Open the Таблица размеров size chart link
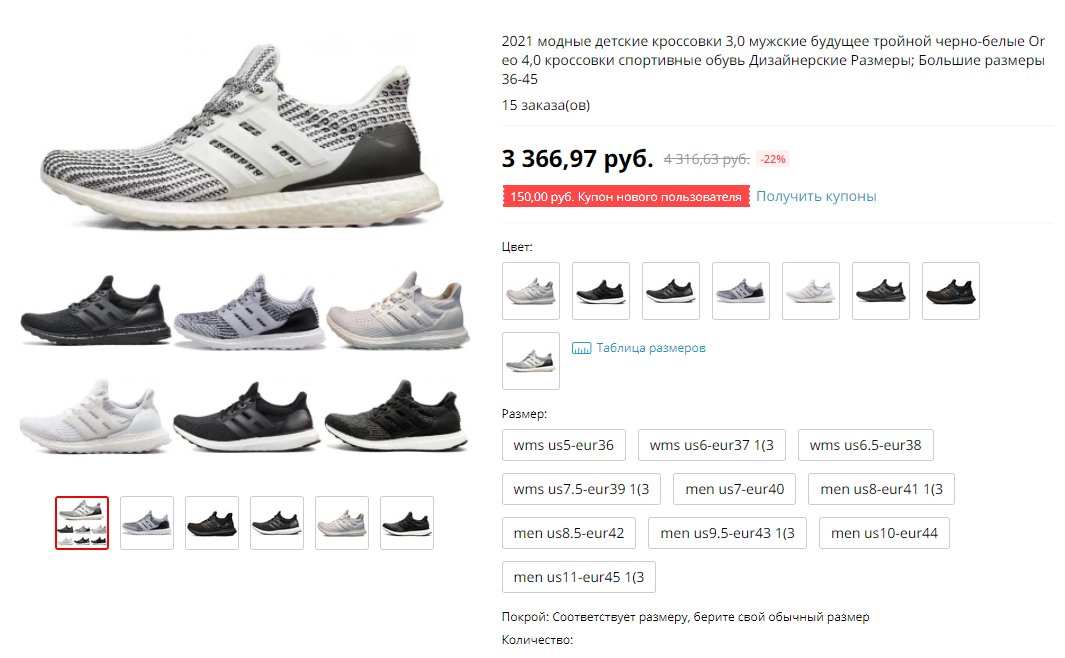1065x658 pixels. tap(651, 348)
